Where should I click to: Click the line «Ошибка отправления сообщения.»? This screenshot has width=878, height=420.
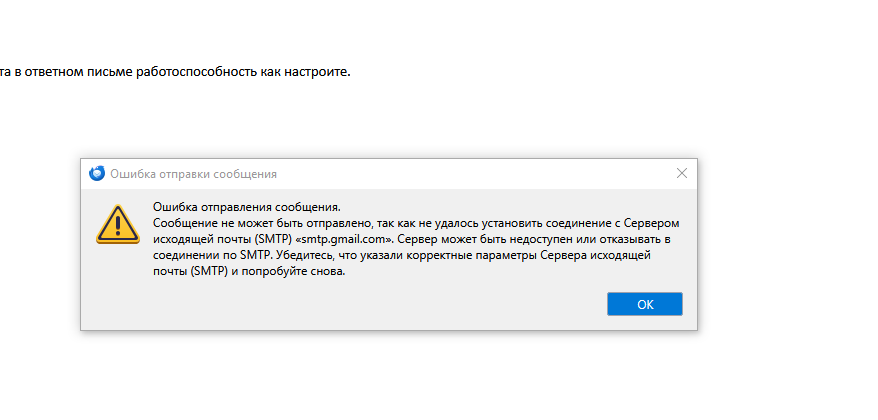(247, 207)
